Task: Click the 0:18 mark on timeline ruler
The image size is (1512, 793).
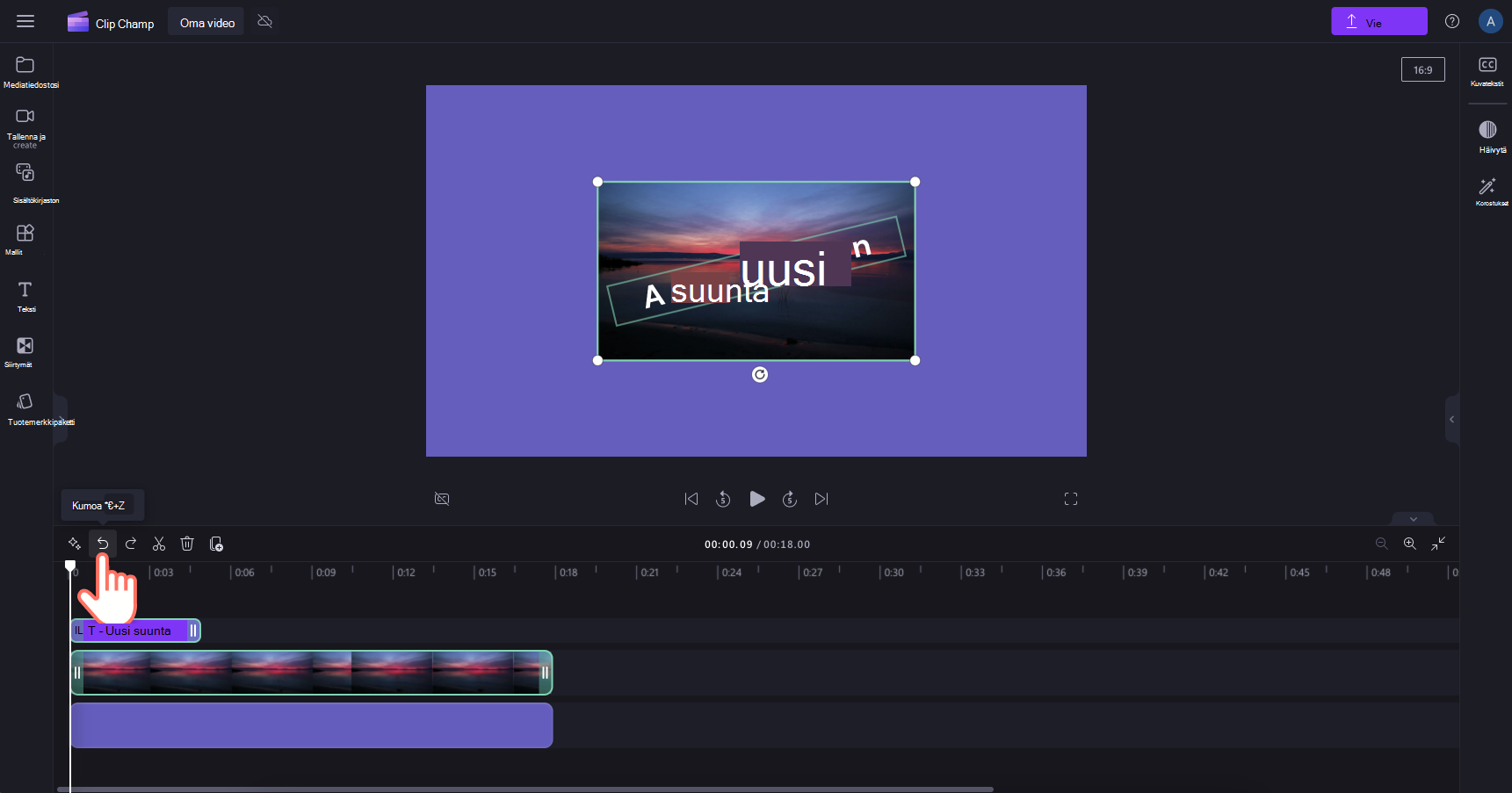Action: (568, 573)
